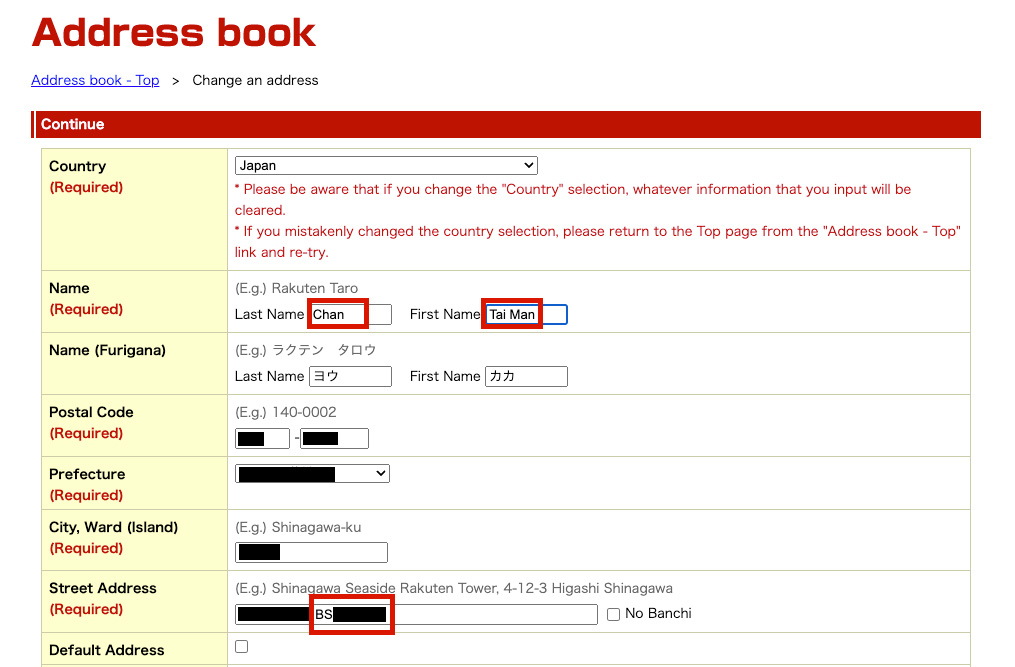The height and width of the screenshot is (667, 1015).
Task: Click the Postal Code row label
Action: 91,412
